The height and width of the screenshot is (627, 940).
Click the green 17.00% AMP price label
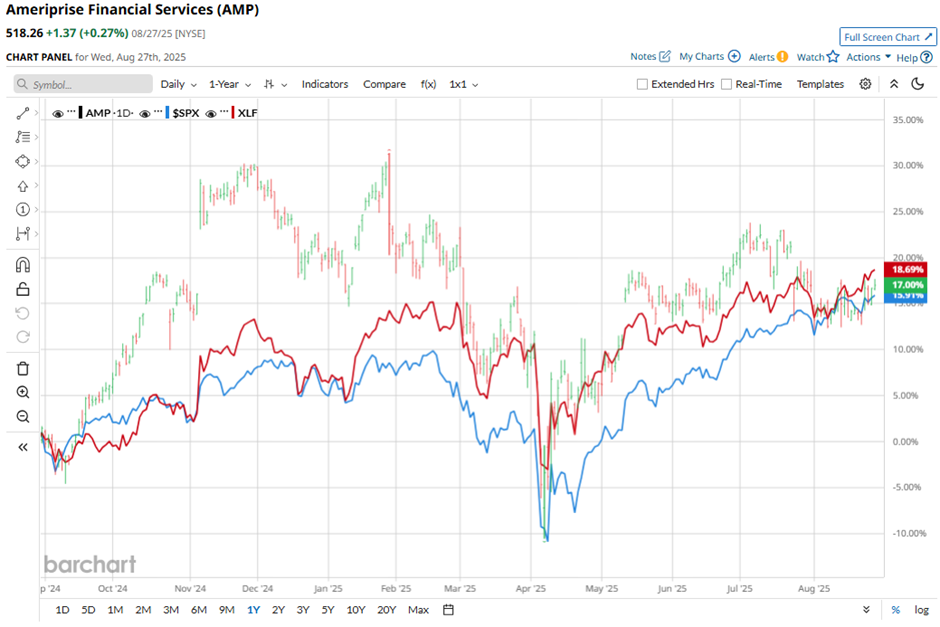click(906, 285)
